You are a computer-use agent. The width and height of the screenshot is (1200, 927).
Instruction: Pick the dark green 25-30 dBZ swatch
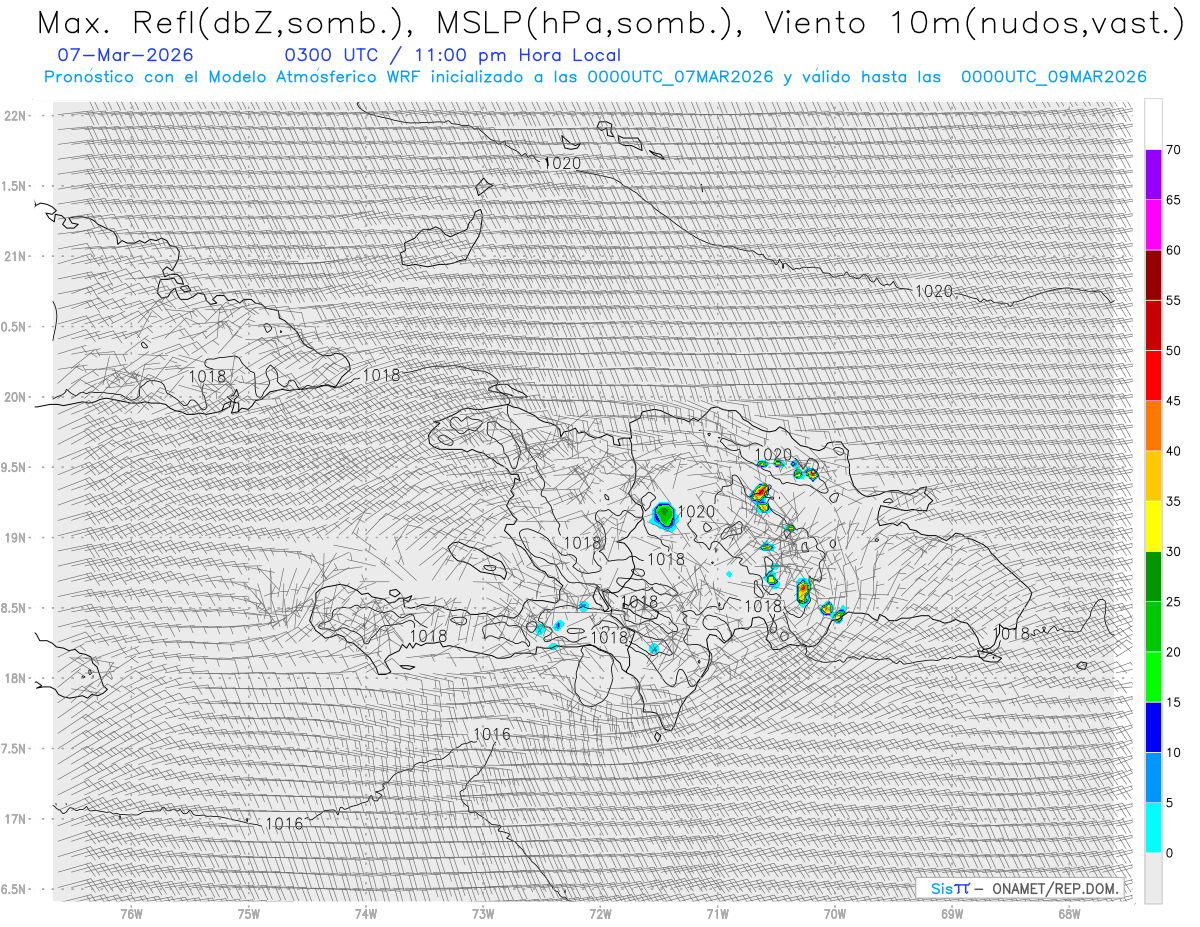pyautogui.click(x=1153, y=577)
